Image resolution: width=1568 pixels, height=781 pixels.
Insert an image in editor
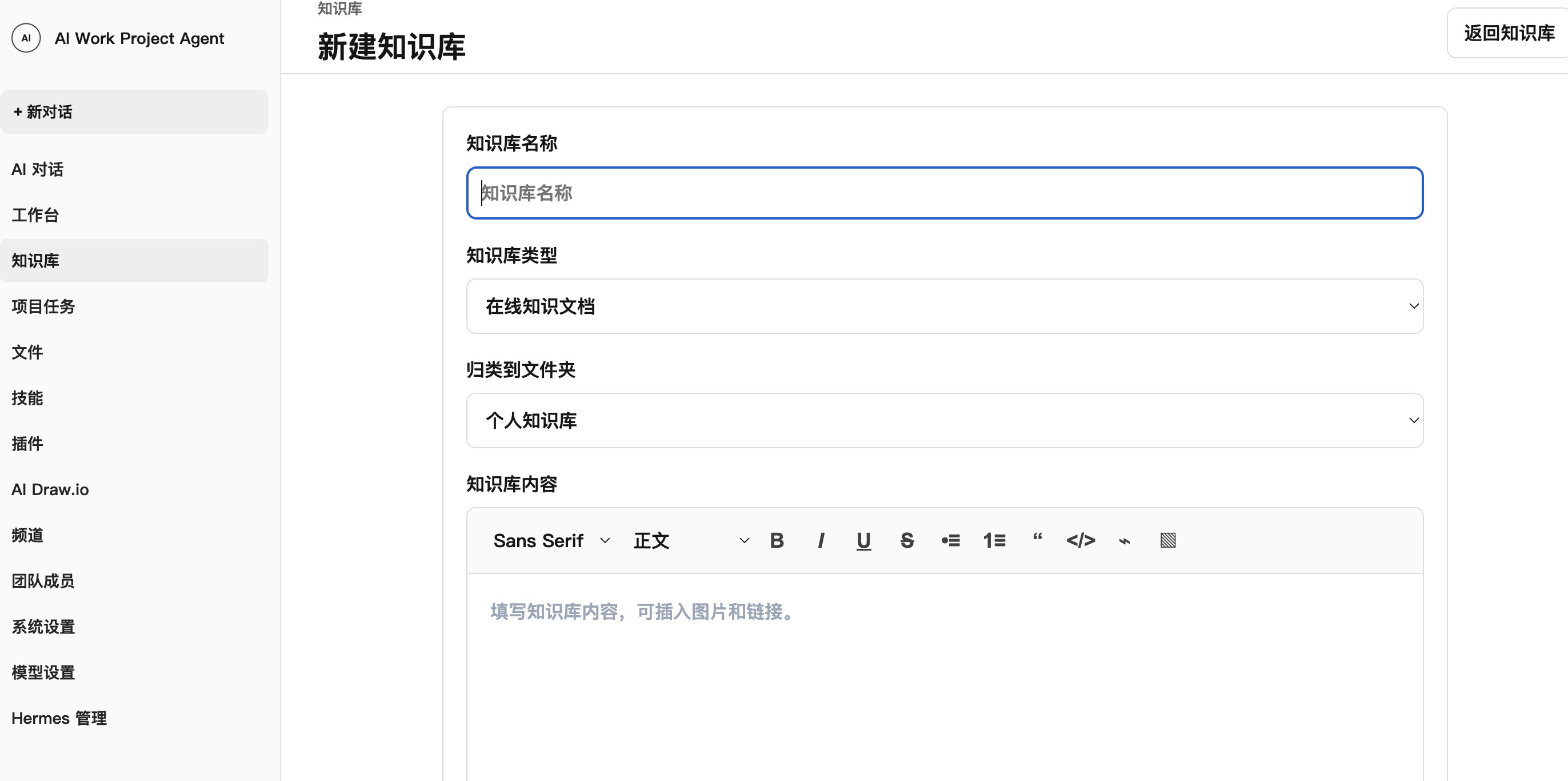[x=1167, y=540]
